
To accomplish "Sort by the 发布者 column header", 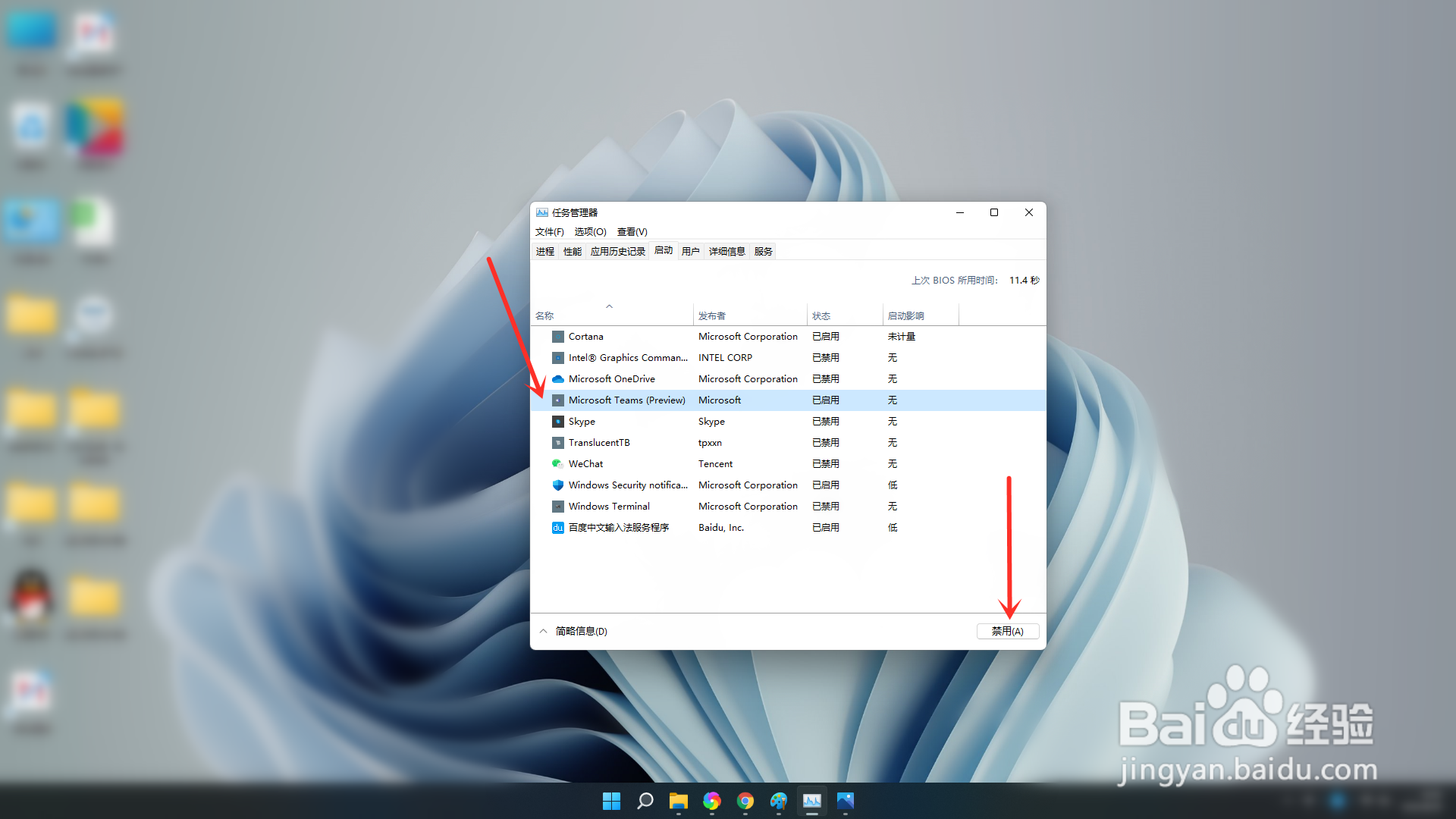I will pyautogui.click(x=750, y=315).
